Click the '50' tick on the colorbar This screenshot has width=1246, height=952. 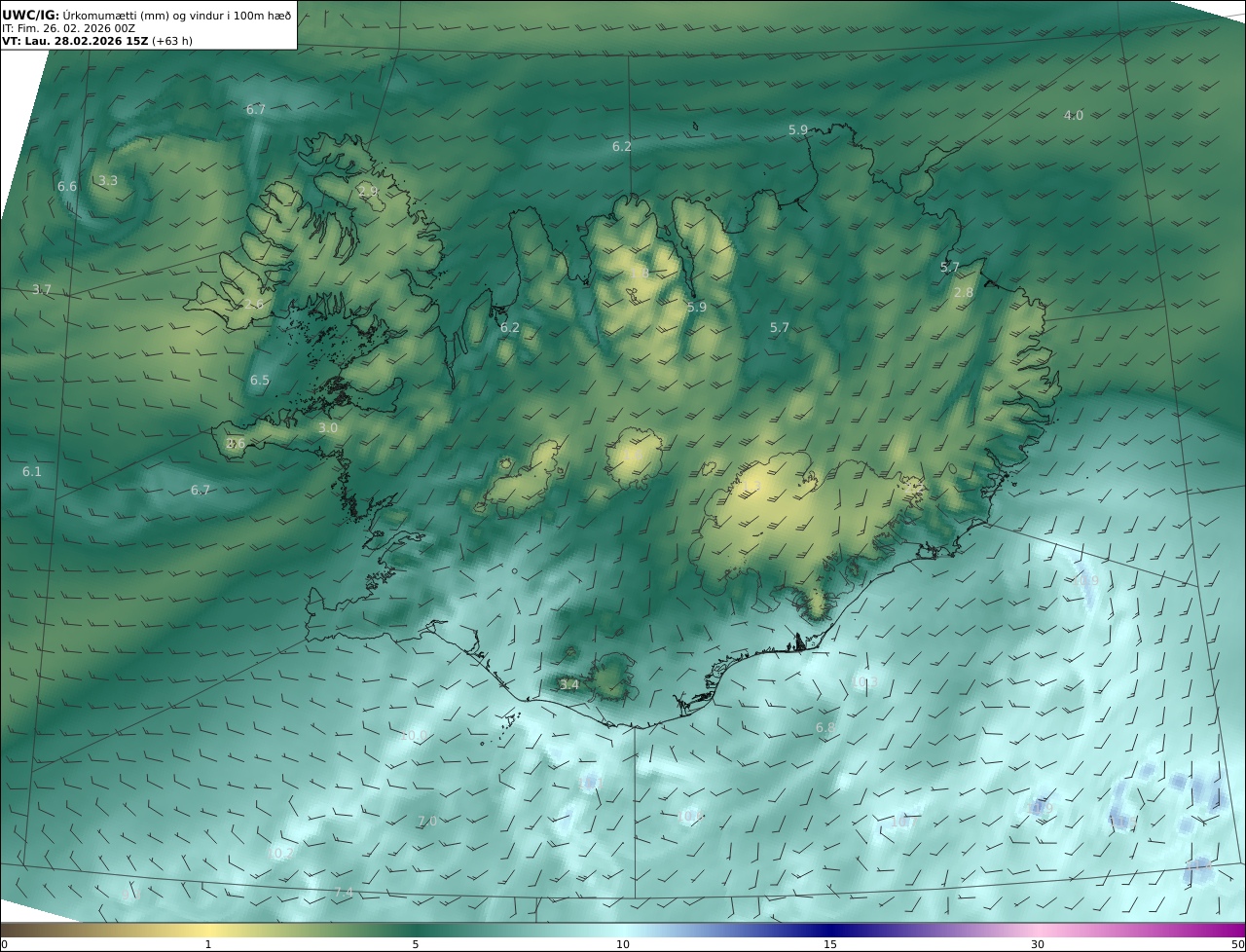pos(1237,944)
